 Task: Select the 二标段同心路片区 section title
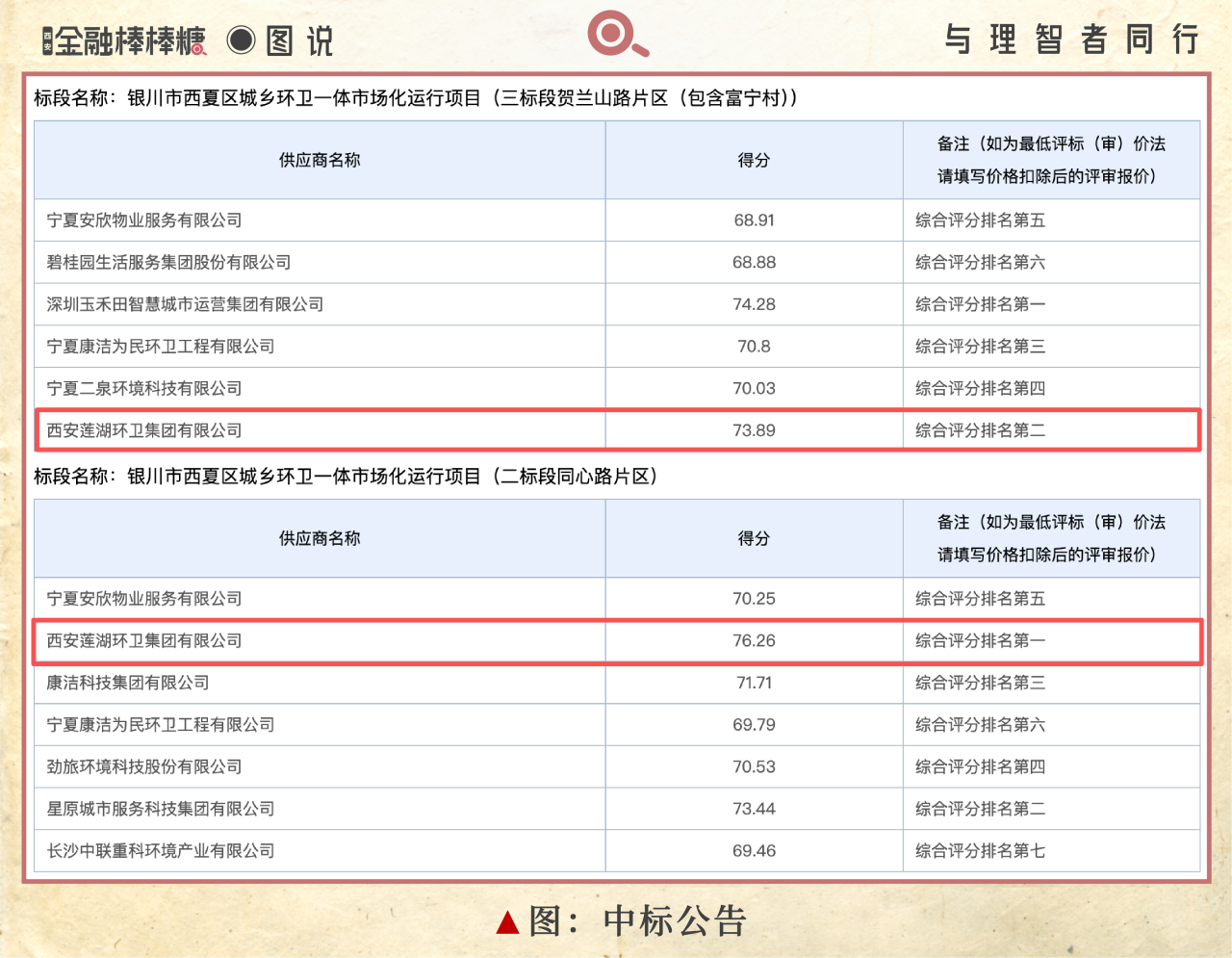click(x=346, y=477)
